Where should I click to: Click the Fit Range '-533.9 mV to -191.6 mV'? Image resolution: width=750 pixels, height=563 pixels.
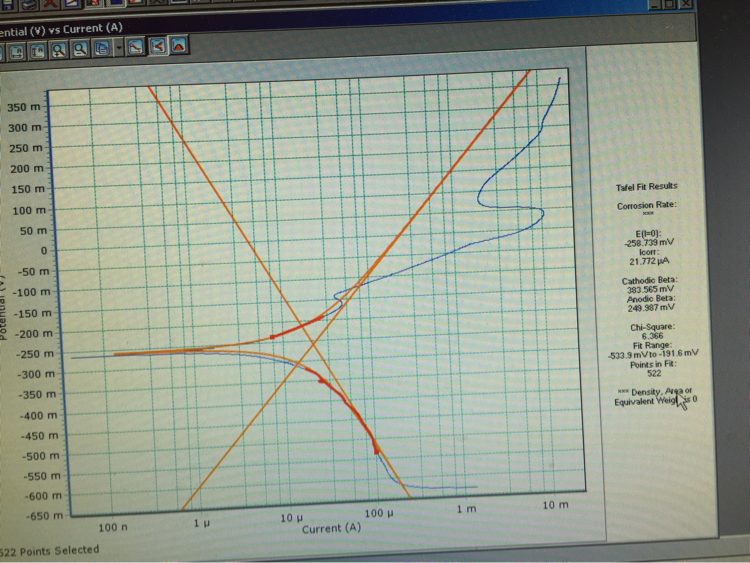(x=653, y=354)
